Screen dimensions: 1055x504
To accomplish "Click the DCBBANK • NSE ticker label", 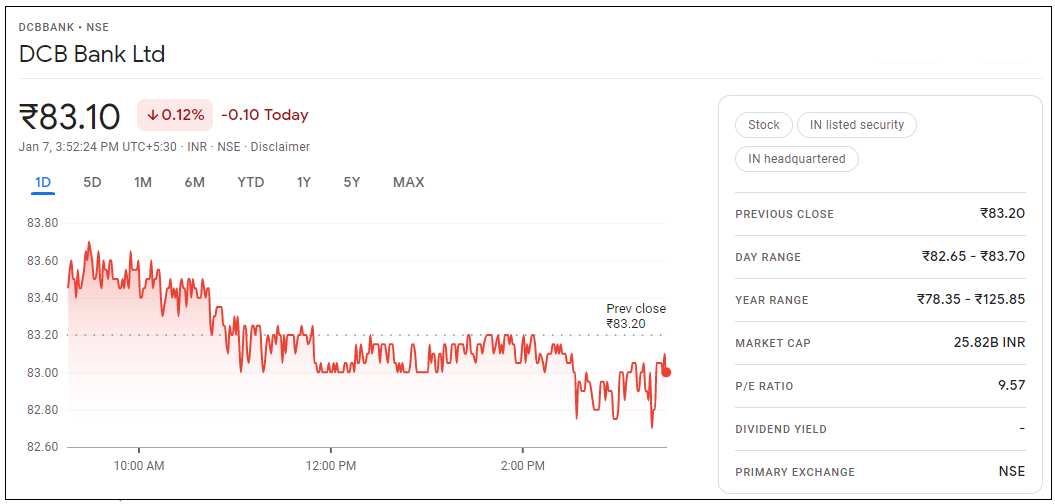I will point(64,28).
